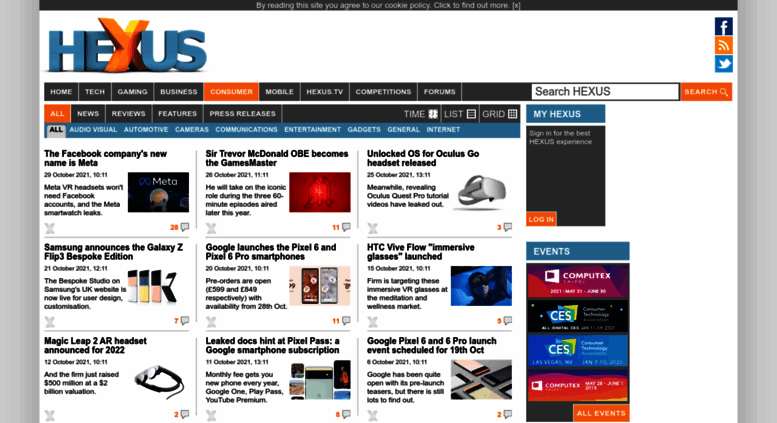777x423 pixels.
Task: Open the HEXUS Twitter icon
Action: [x=723, y=64]
